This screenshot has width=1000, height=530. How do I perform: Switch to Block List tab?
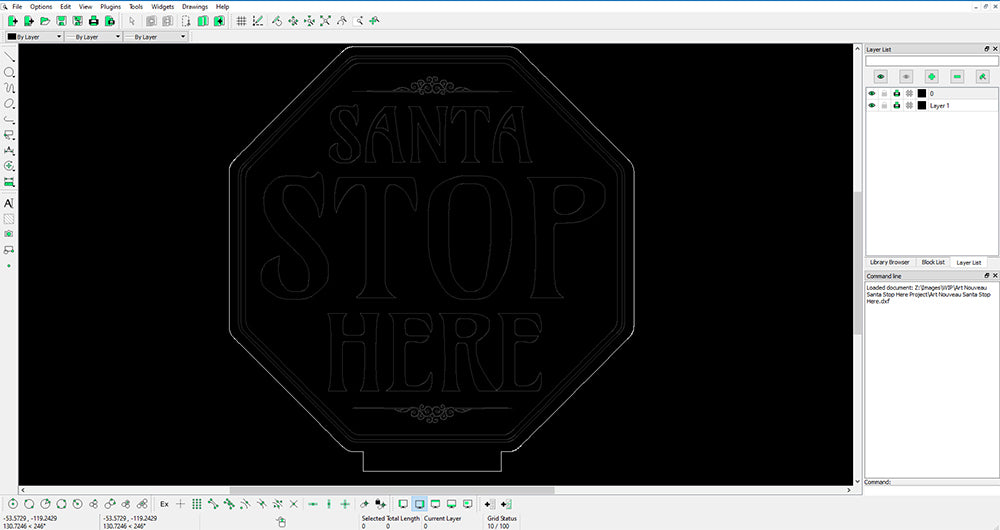(x=933, y=262)
